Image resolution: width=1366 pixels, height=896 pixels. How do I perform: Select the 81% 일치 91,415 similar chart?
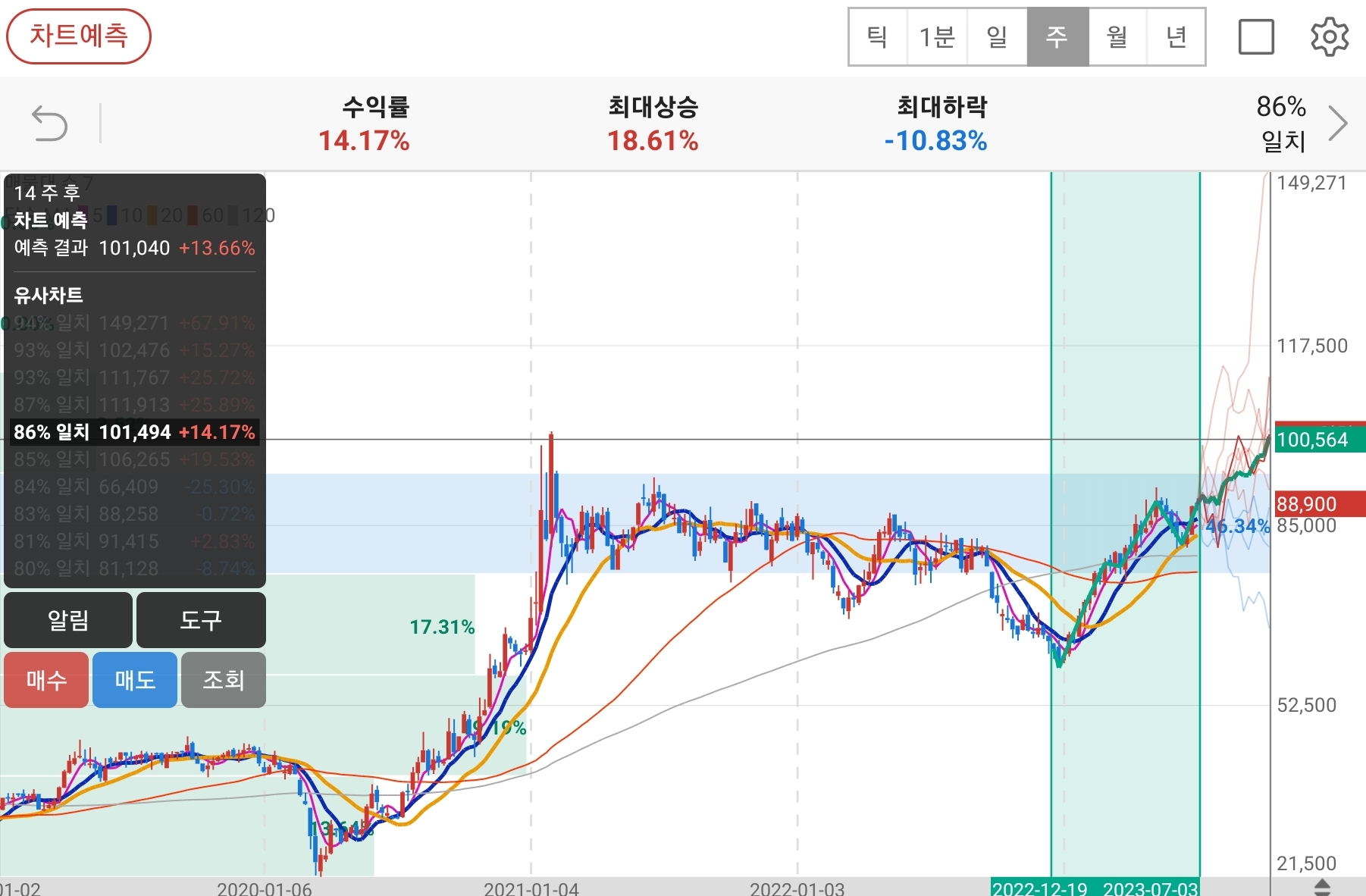pos(134,541)
